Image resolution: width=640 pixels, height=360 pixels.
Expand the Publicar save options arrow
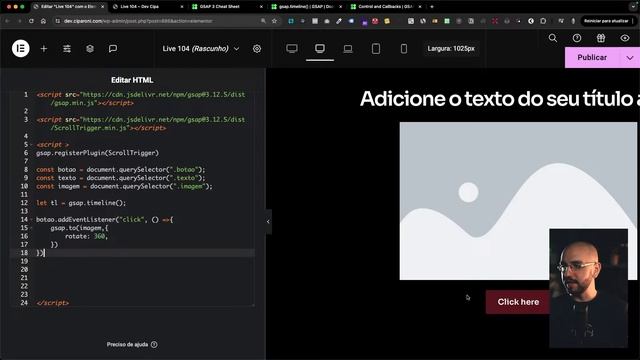630,58
